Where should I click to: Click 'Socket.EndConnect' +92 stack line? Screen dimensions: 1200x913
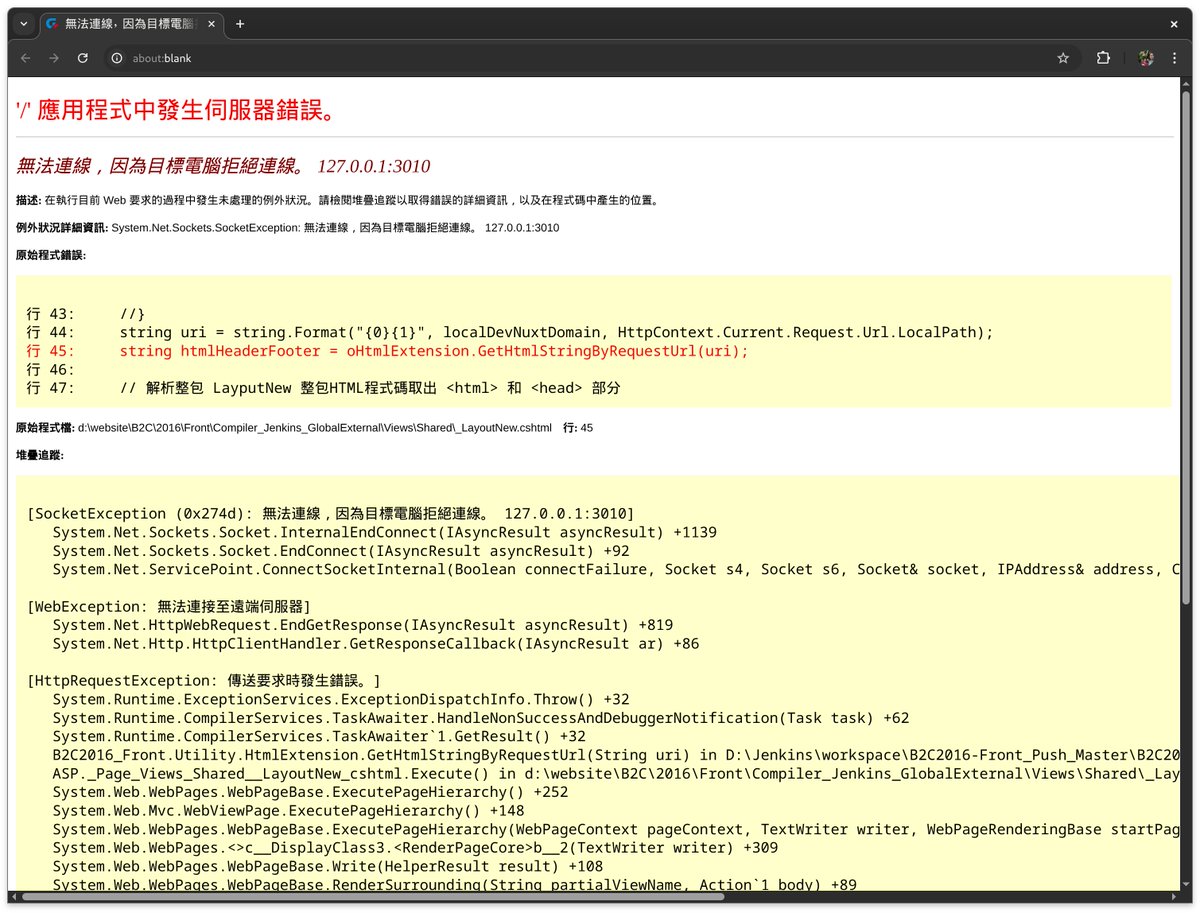click(x=340, y=551)
